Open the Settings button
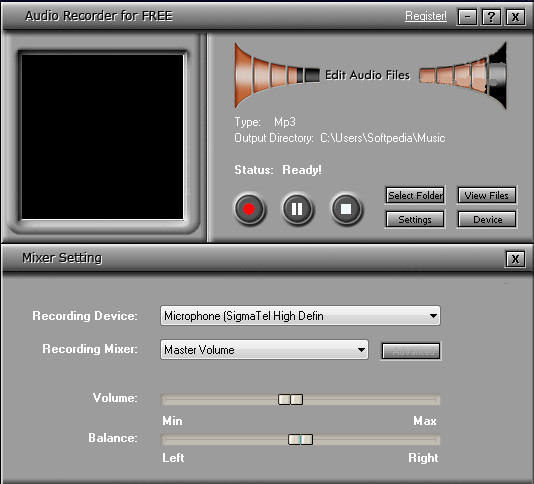The image size is (534, 484). point(415,219)
